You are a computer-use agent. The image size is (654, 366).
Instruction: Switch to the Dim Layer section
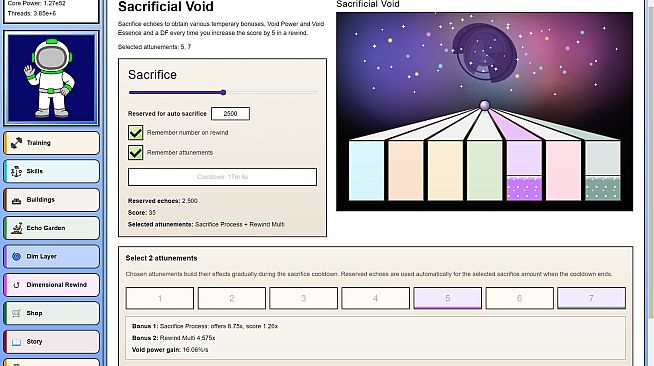click(x=52, y=256)
